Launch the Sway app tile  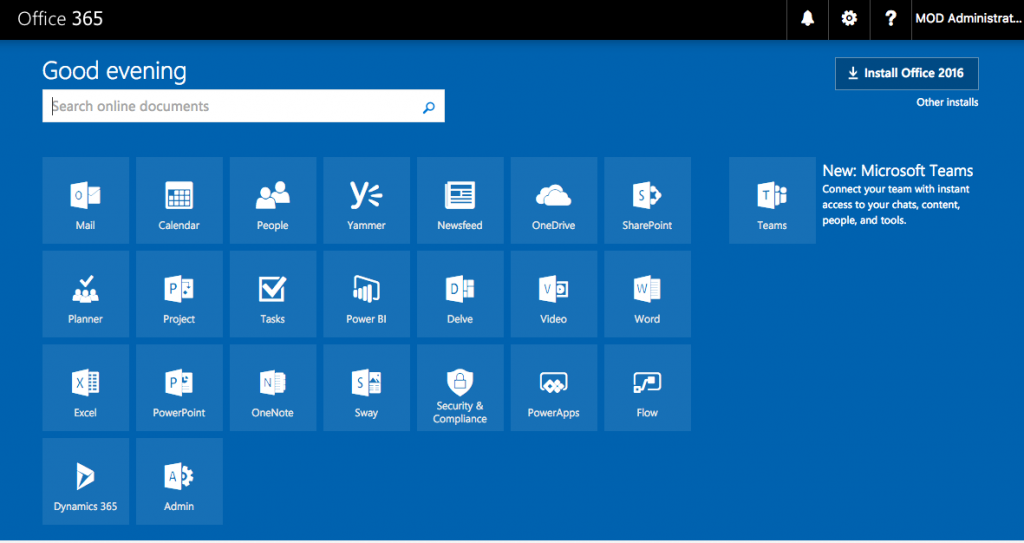tap(366, 387)
